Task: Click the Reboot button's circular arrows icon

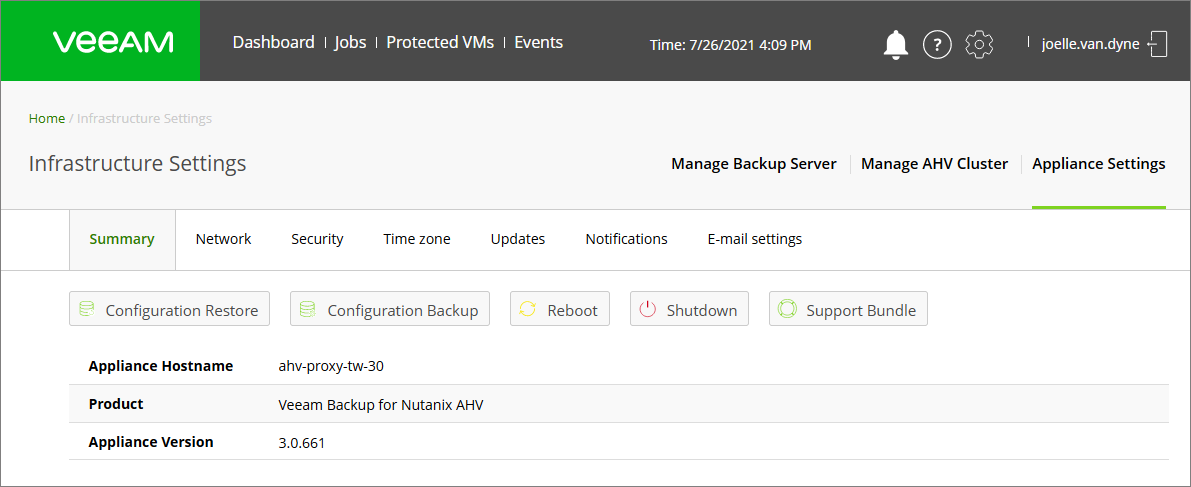Action: click(x=527, y=309)
